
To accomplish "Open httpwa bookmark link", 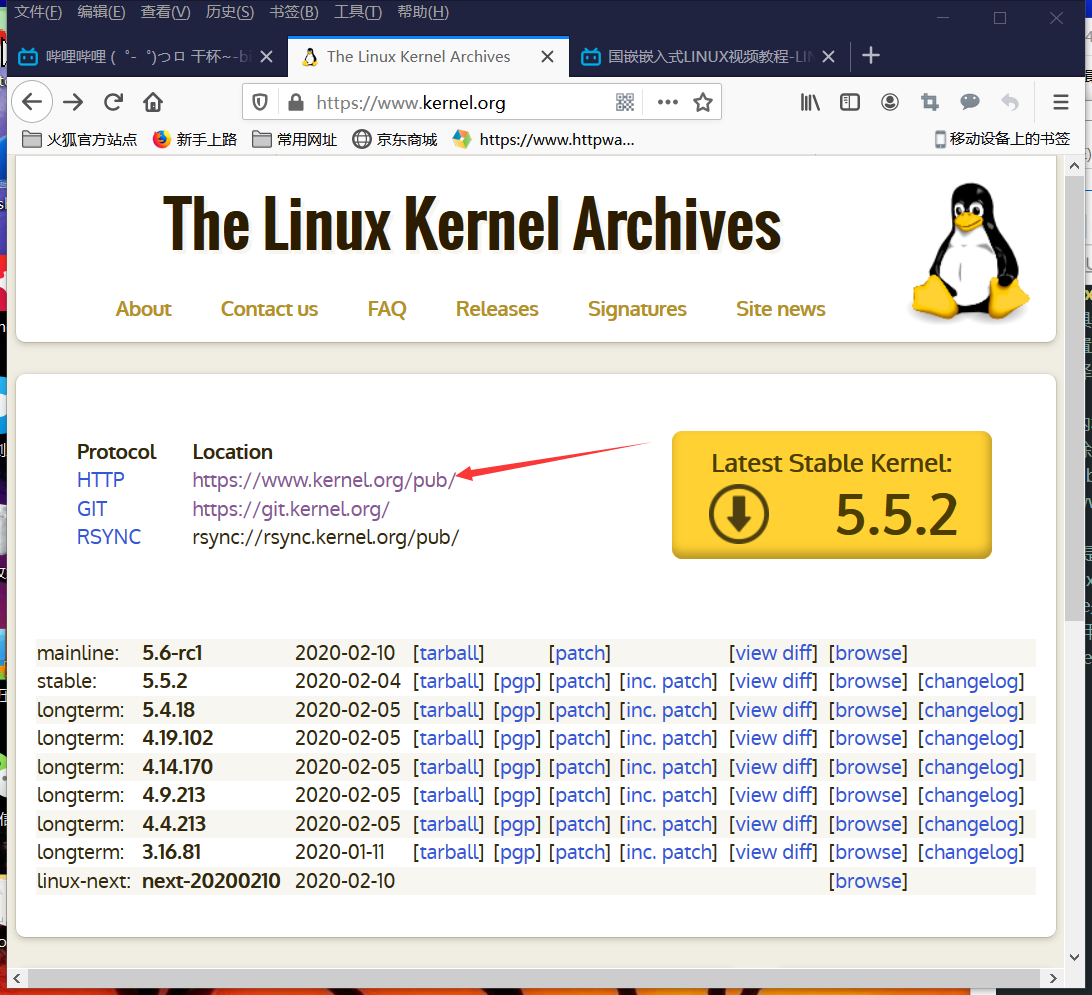I will (544, 140).
